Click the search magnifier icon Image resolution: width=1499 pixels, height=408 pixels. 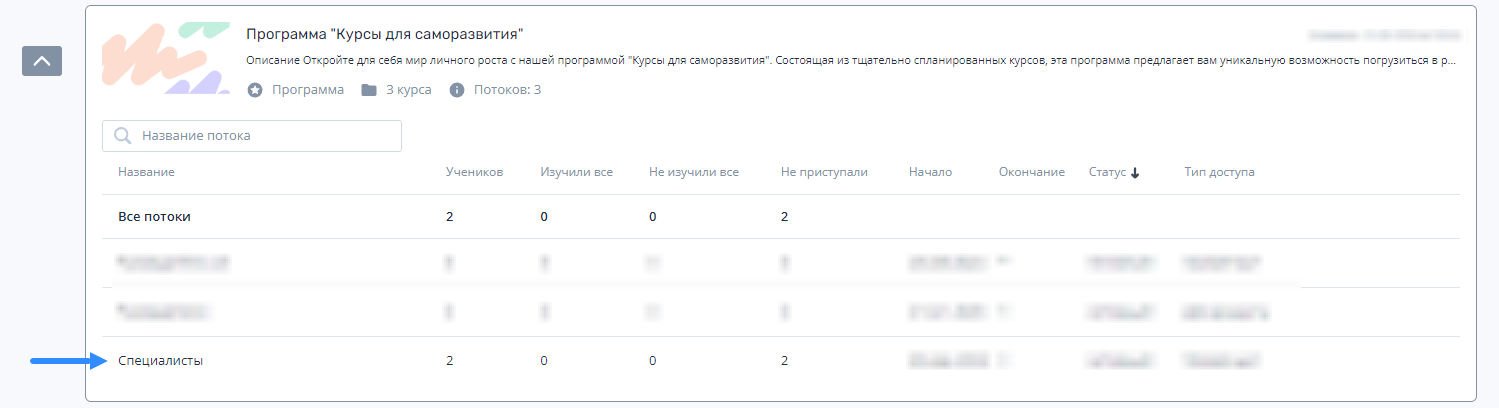(124, 136)
